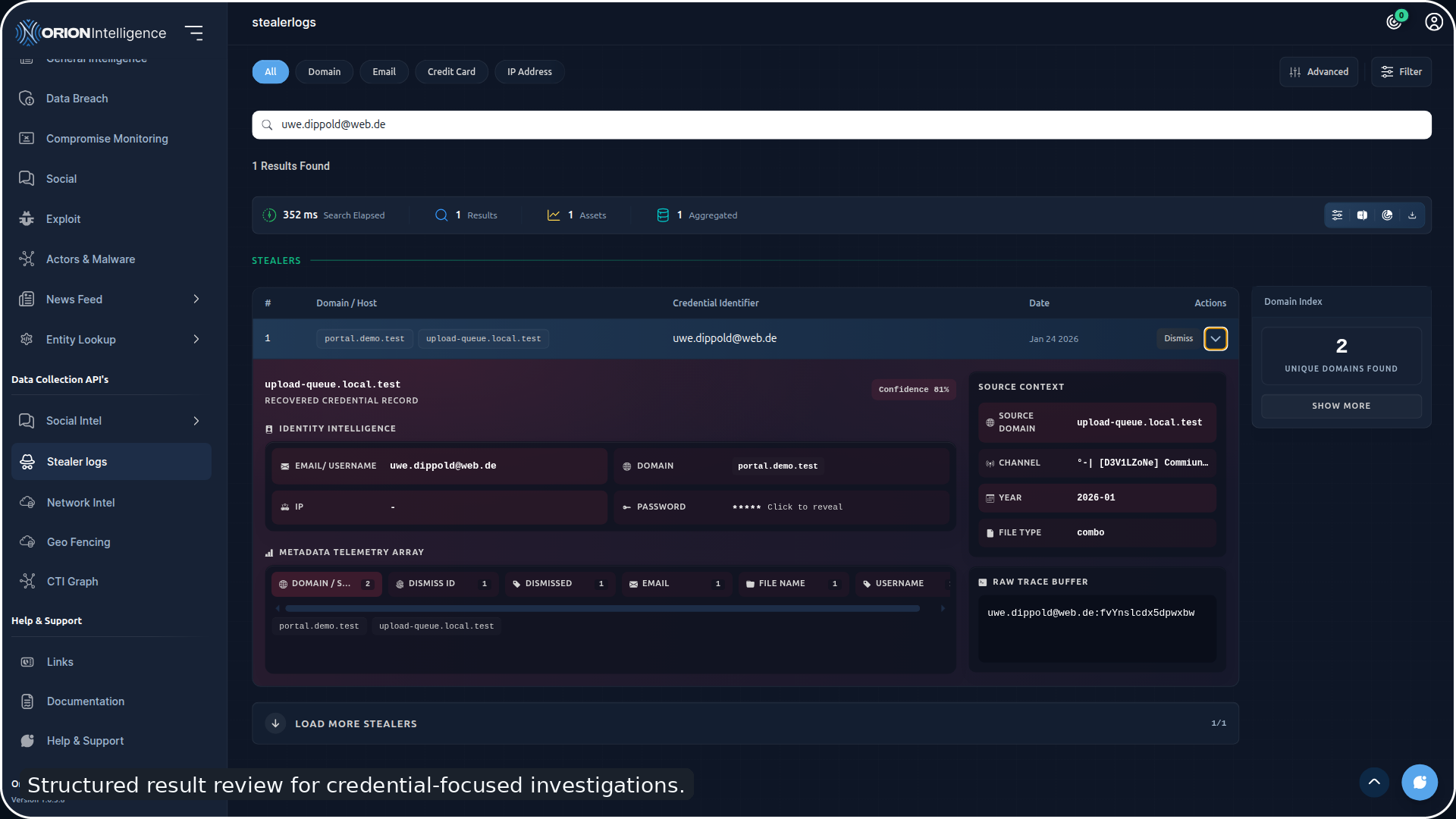The height and width of the screenshot is (819, 1456).
Task: Click SHOW MORE in Domain Index
Action: coord(1341,406)
